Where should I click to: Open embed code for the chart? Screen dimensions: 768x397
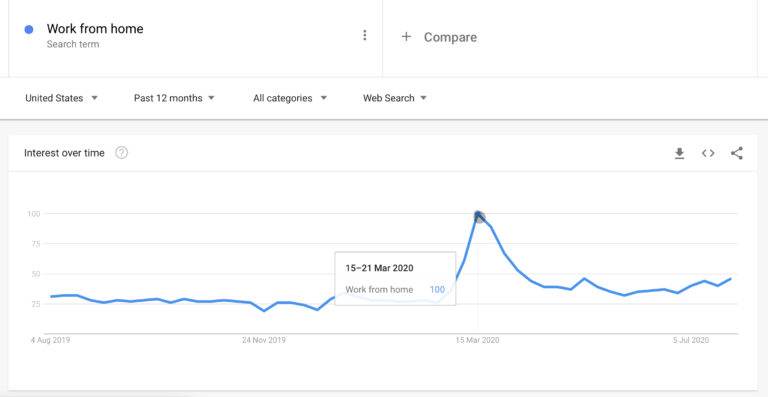click(708, 153)
